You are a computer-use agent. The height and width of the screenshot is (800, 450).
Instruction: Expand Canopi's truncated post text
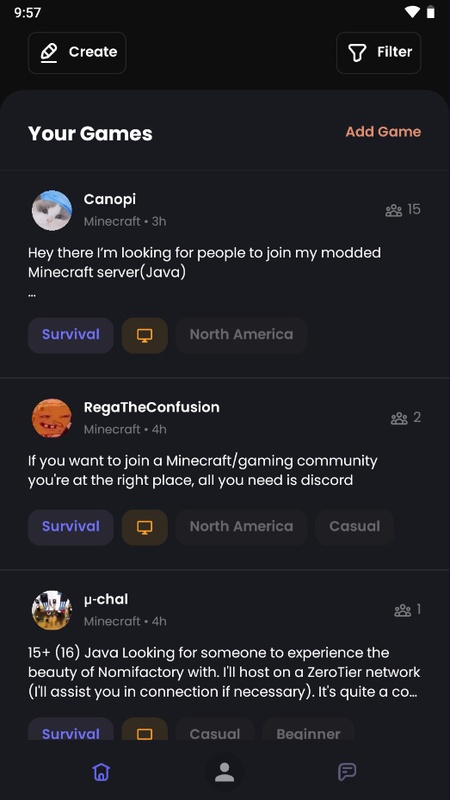point(204,273)
